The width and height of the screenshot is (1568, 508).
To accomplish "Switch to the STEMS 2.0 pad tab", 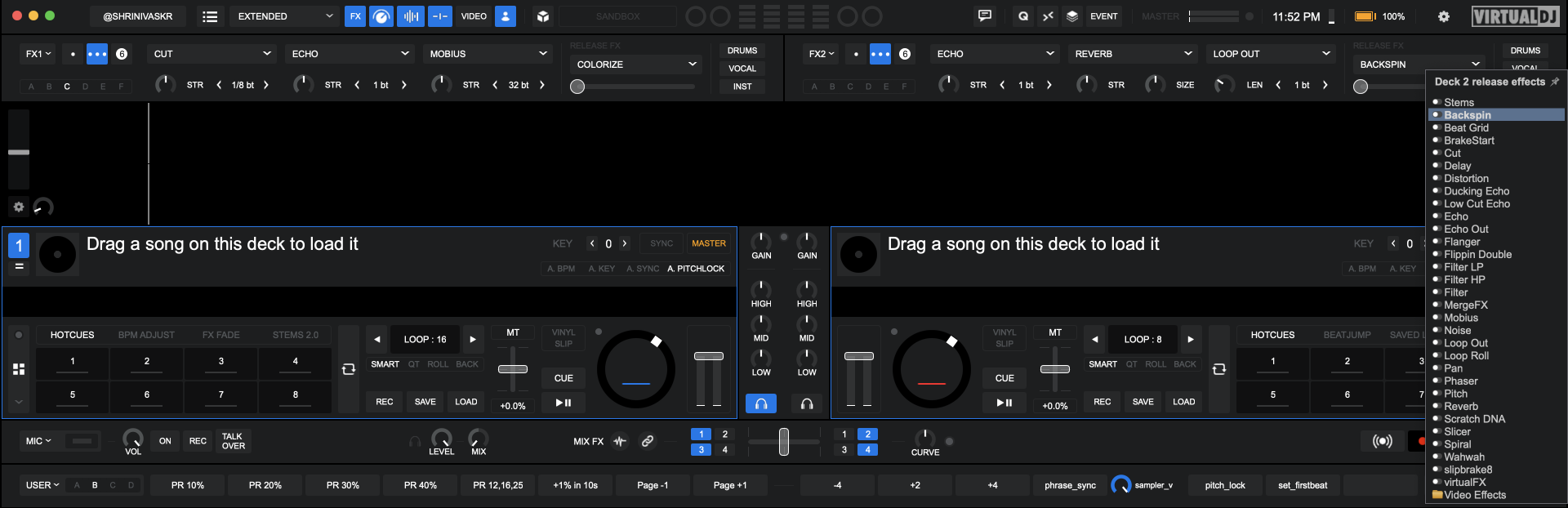I will point(295,335).
